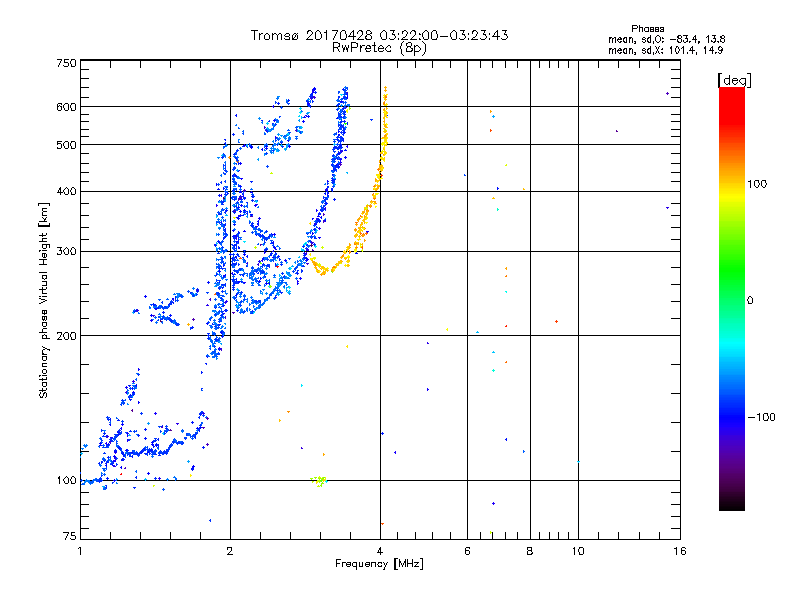
Task: Click the subtitle 'RwPretec (8p)'
Action: [x=379, y=48]
